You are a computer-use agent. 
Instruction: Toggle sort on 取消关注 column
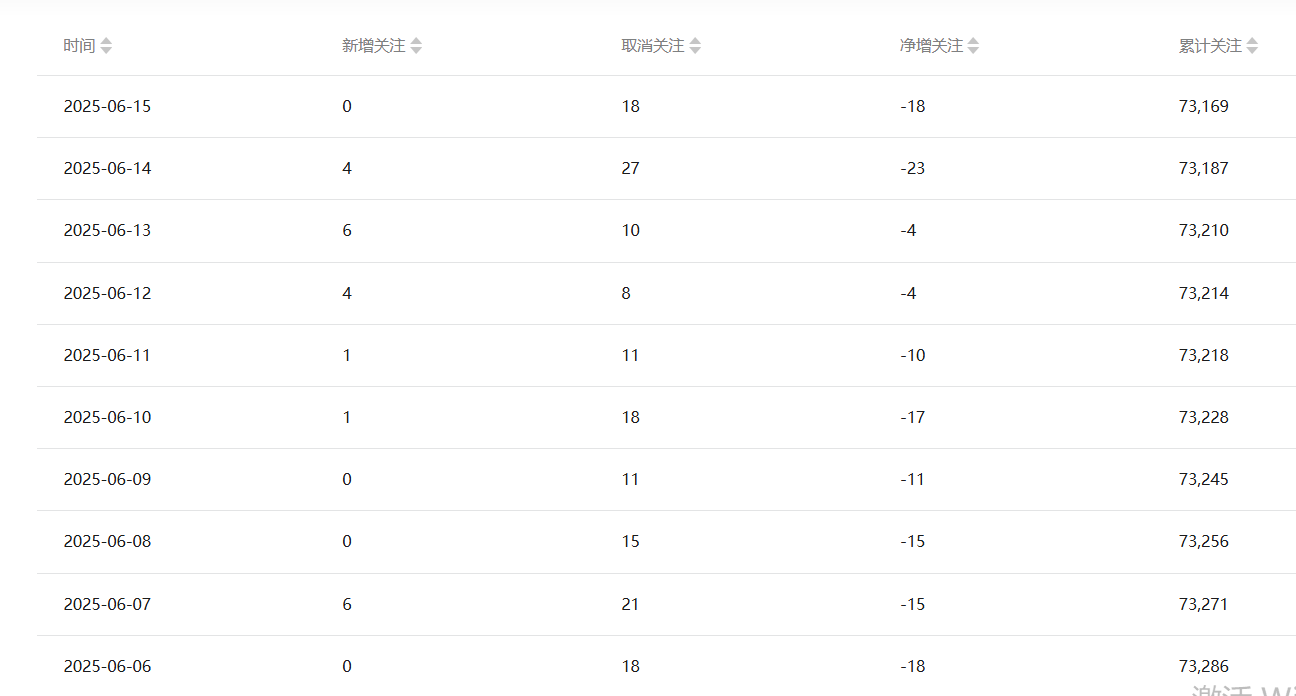[695, 46]
